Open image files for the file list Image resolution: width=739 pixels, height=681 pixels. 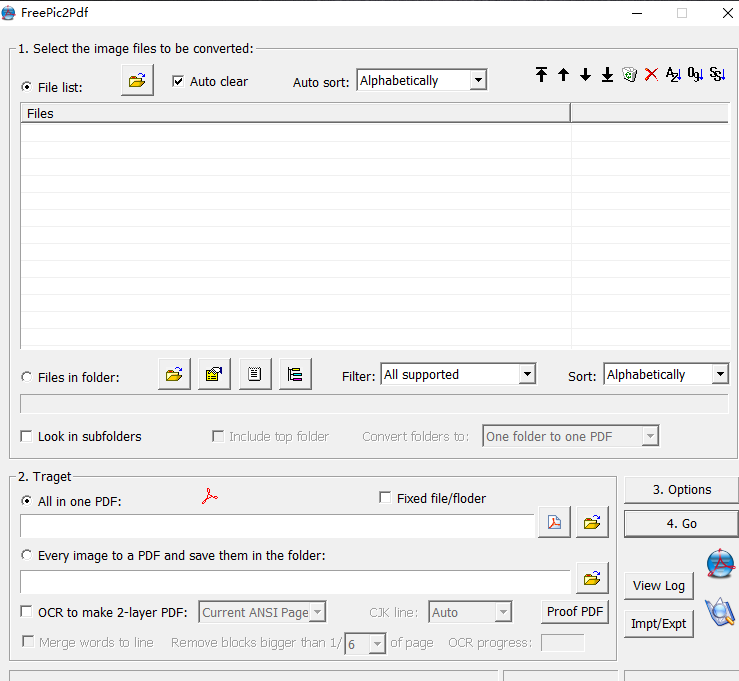(x=137, y=81)
